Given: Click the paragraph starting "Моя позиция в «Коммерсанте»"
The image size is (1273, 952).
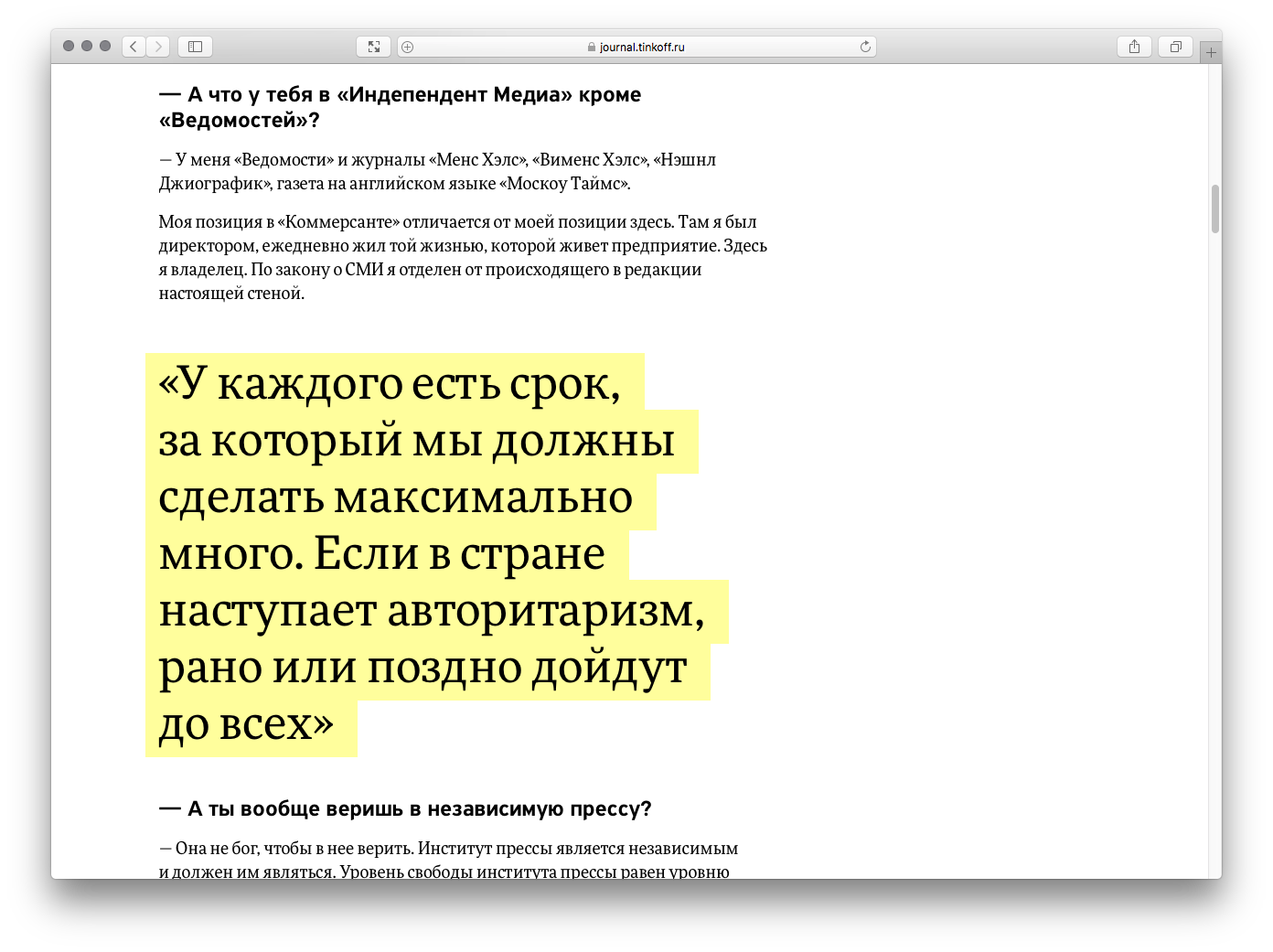Looking at the screenshot, I should (x=463, y=257).
